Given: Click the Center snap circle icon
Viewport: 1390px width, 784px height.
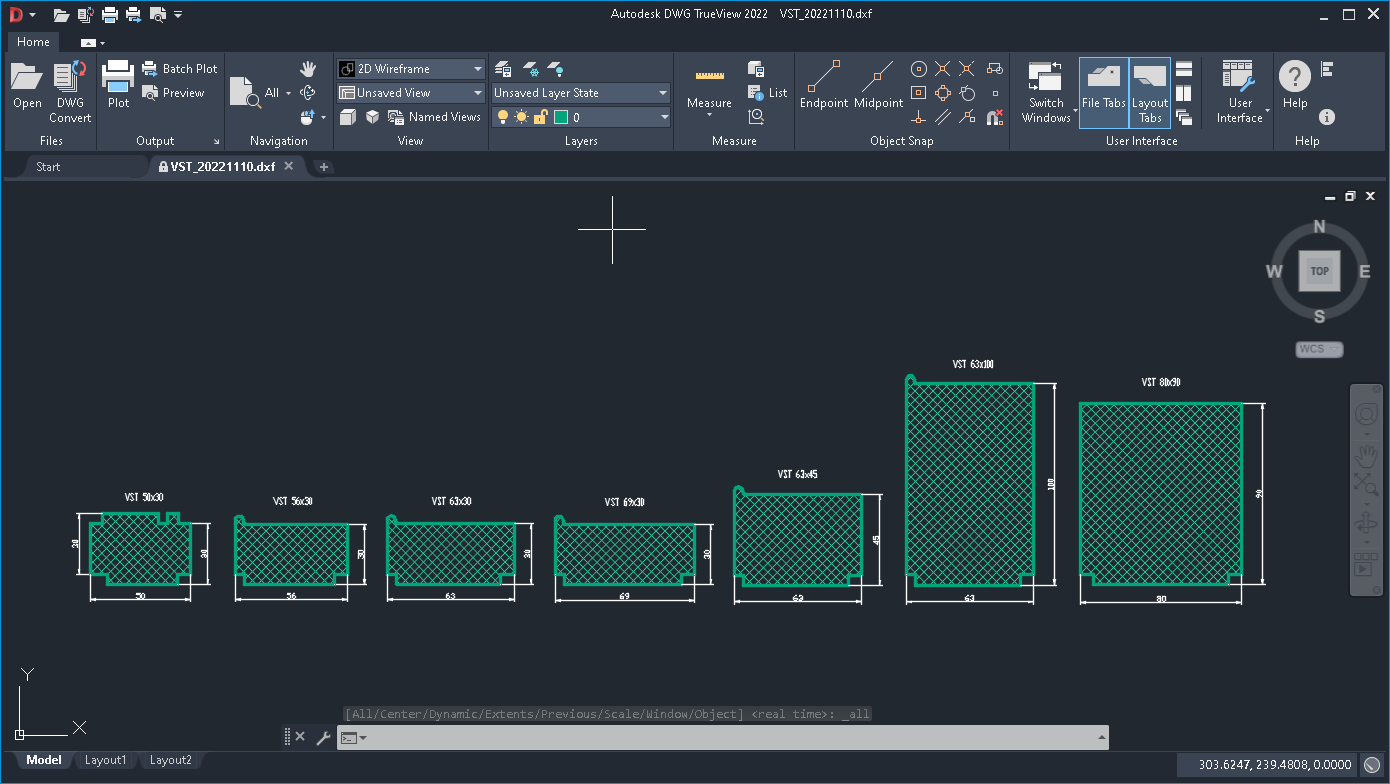Looking at the screenshot, I should [919, 69].
